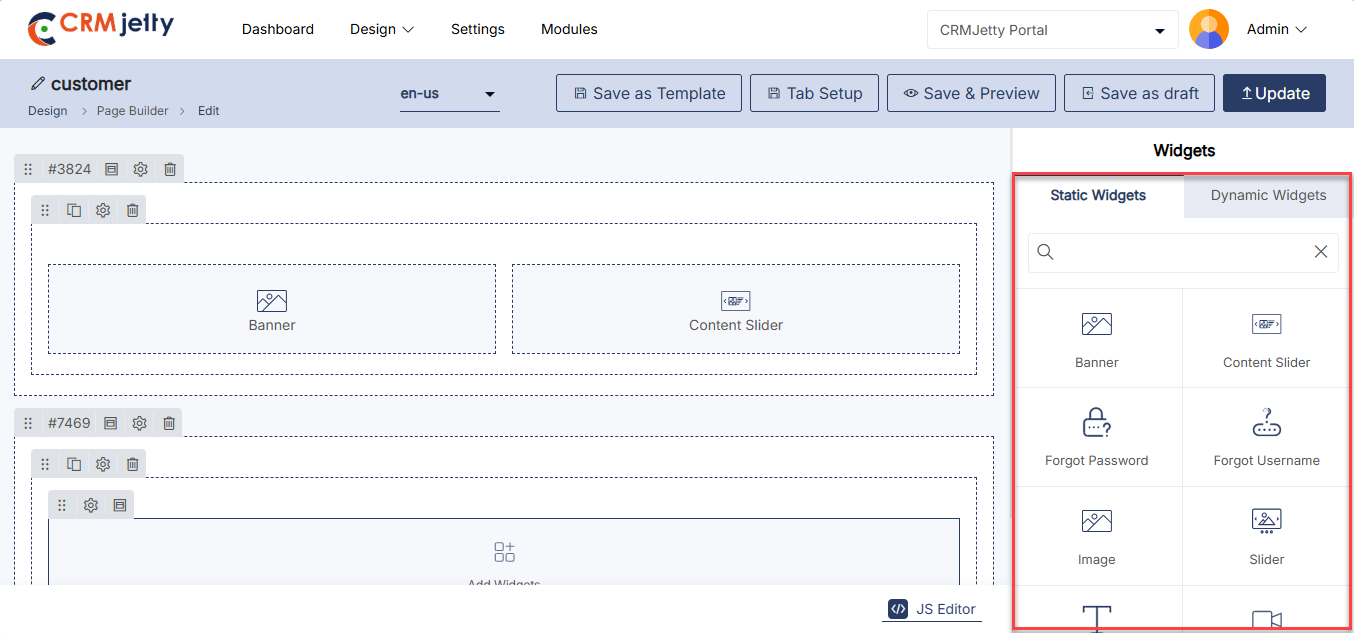Click the layout icon next to #3824
Viewport: 1354px width, 633px height.
[111, 169]
